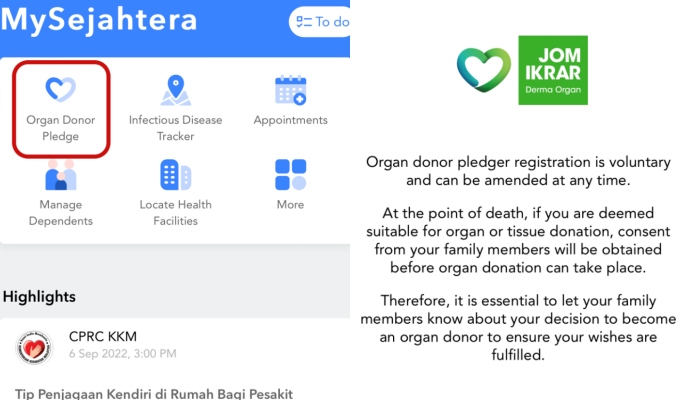Click the checklist icon in To do
This screenshot has height=400, width=700.
pos(303,22)
